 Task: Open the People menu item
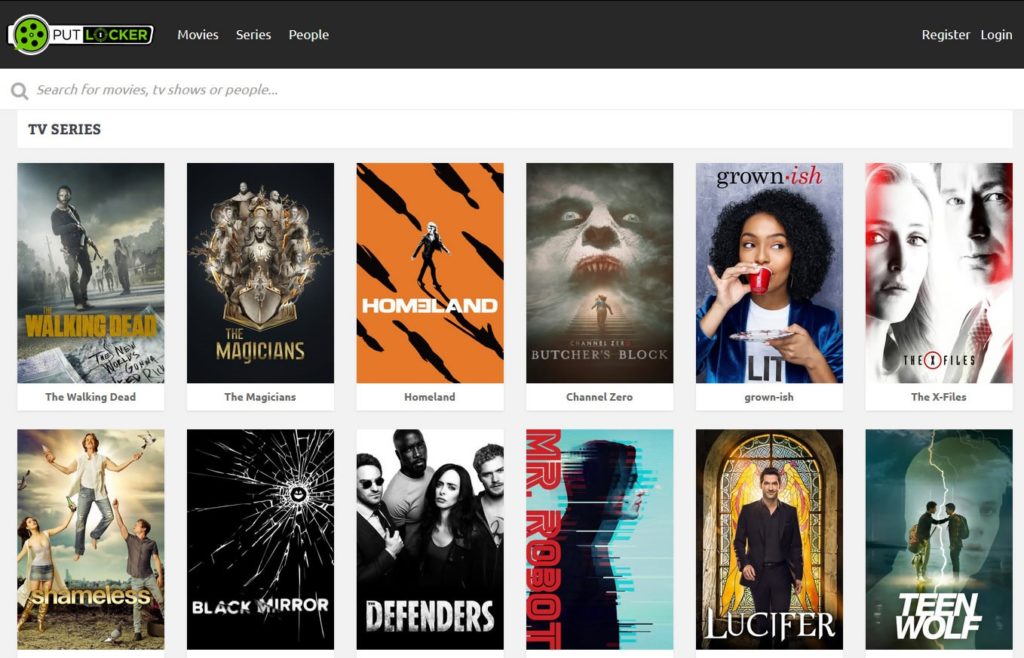pos(309,35)
